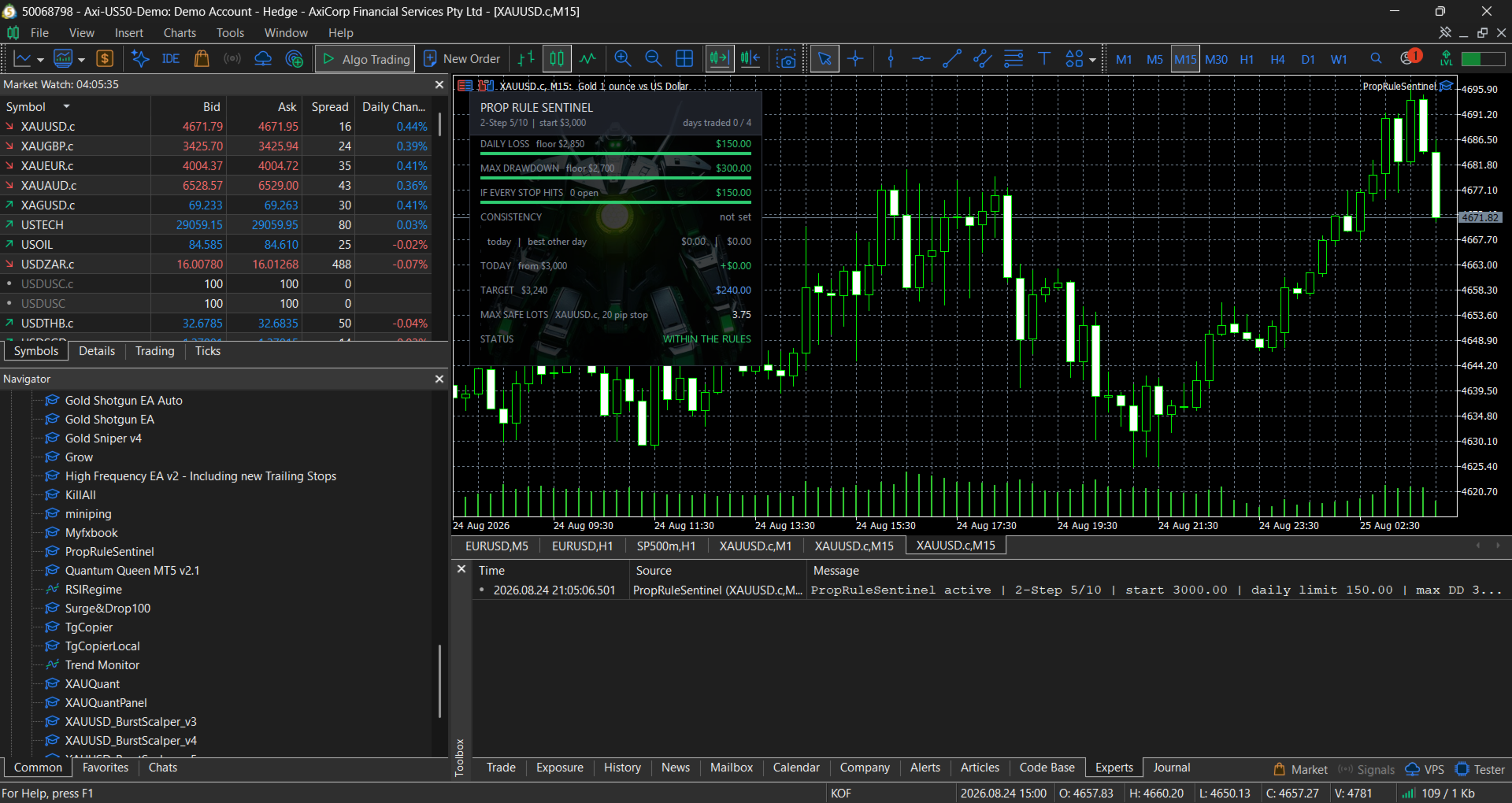
Task: Switch Market Watch to Ticks tab
Action: click(x=208, y=351)
